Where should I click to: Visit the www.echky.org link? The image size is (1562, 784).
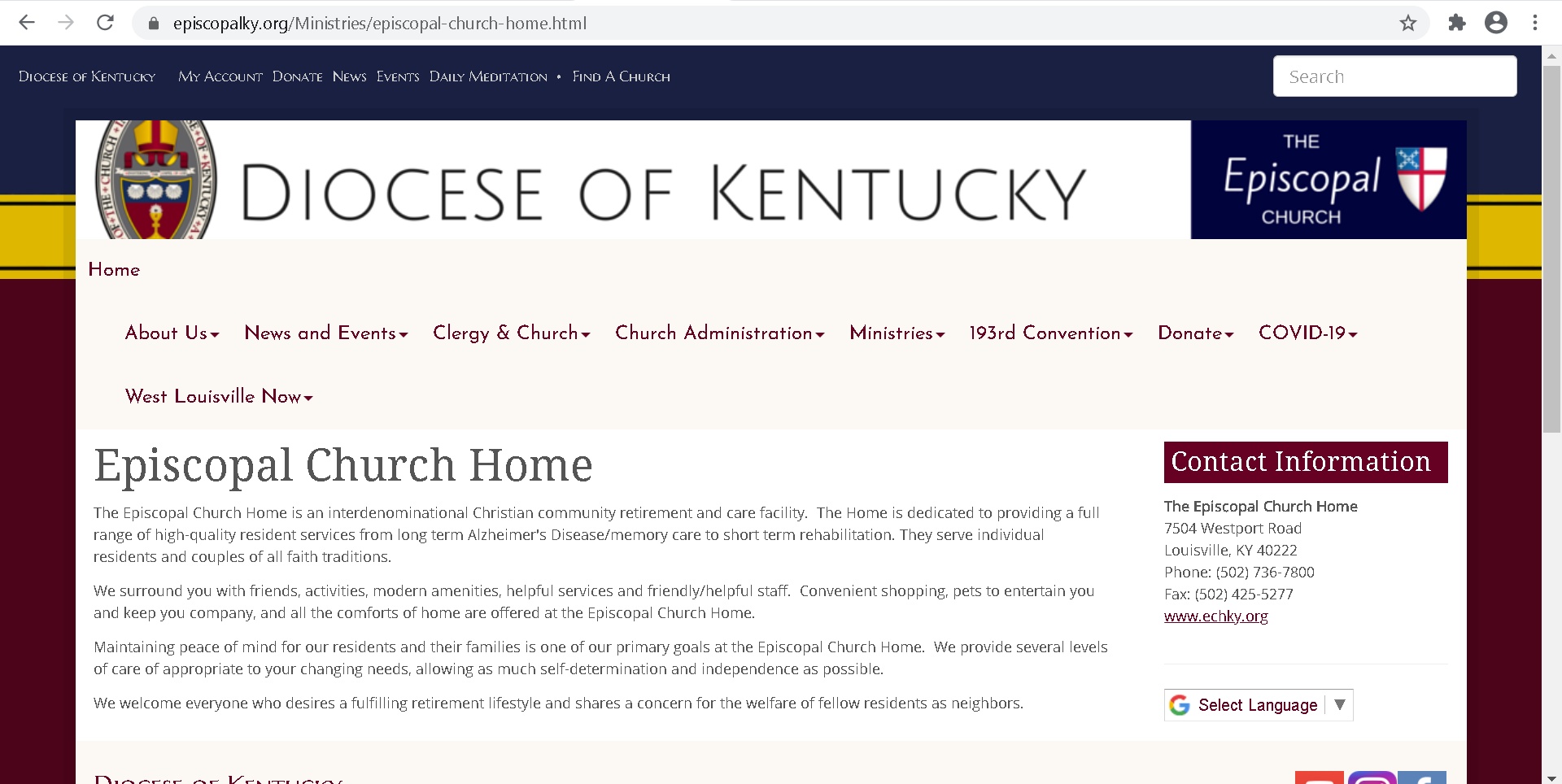coord(1216,616)
